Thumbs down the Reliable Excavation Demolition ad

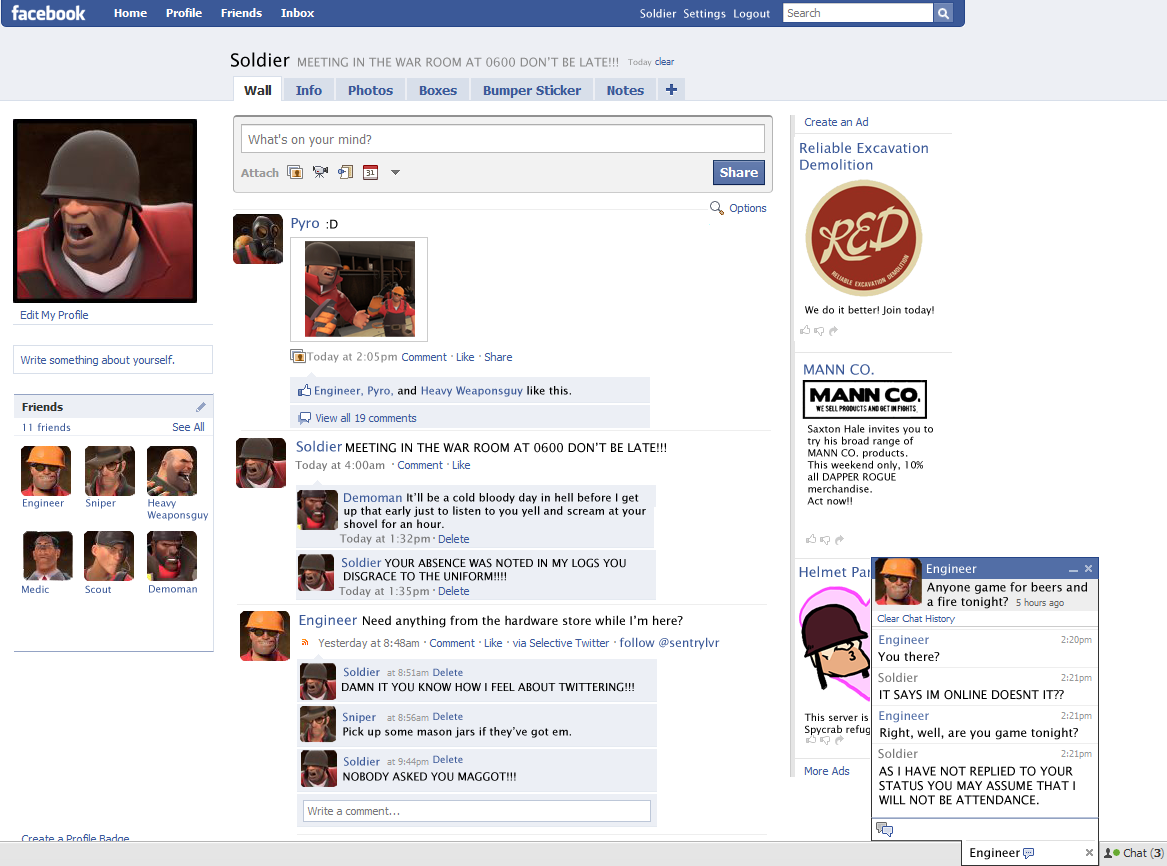tap(819, 330)
